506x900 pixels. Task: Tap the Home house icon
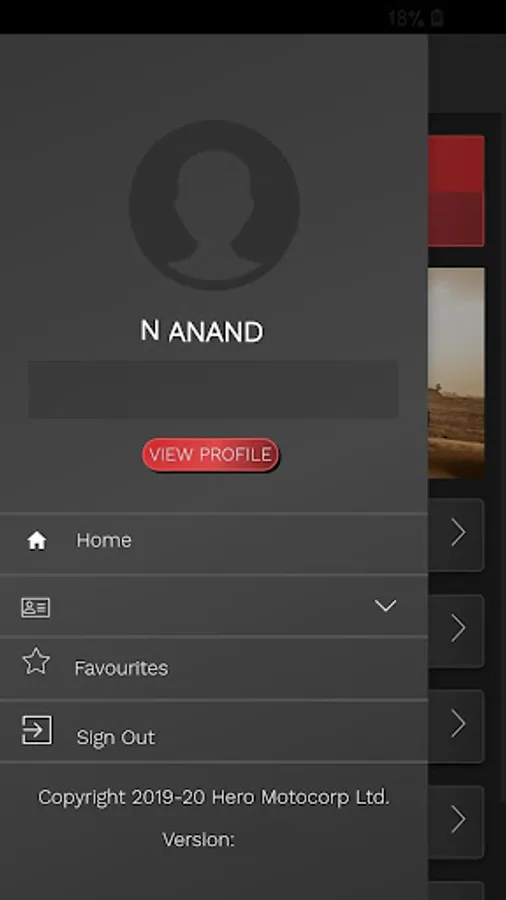point(37,540)
